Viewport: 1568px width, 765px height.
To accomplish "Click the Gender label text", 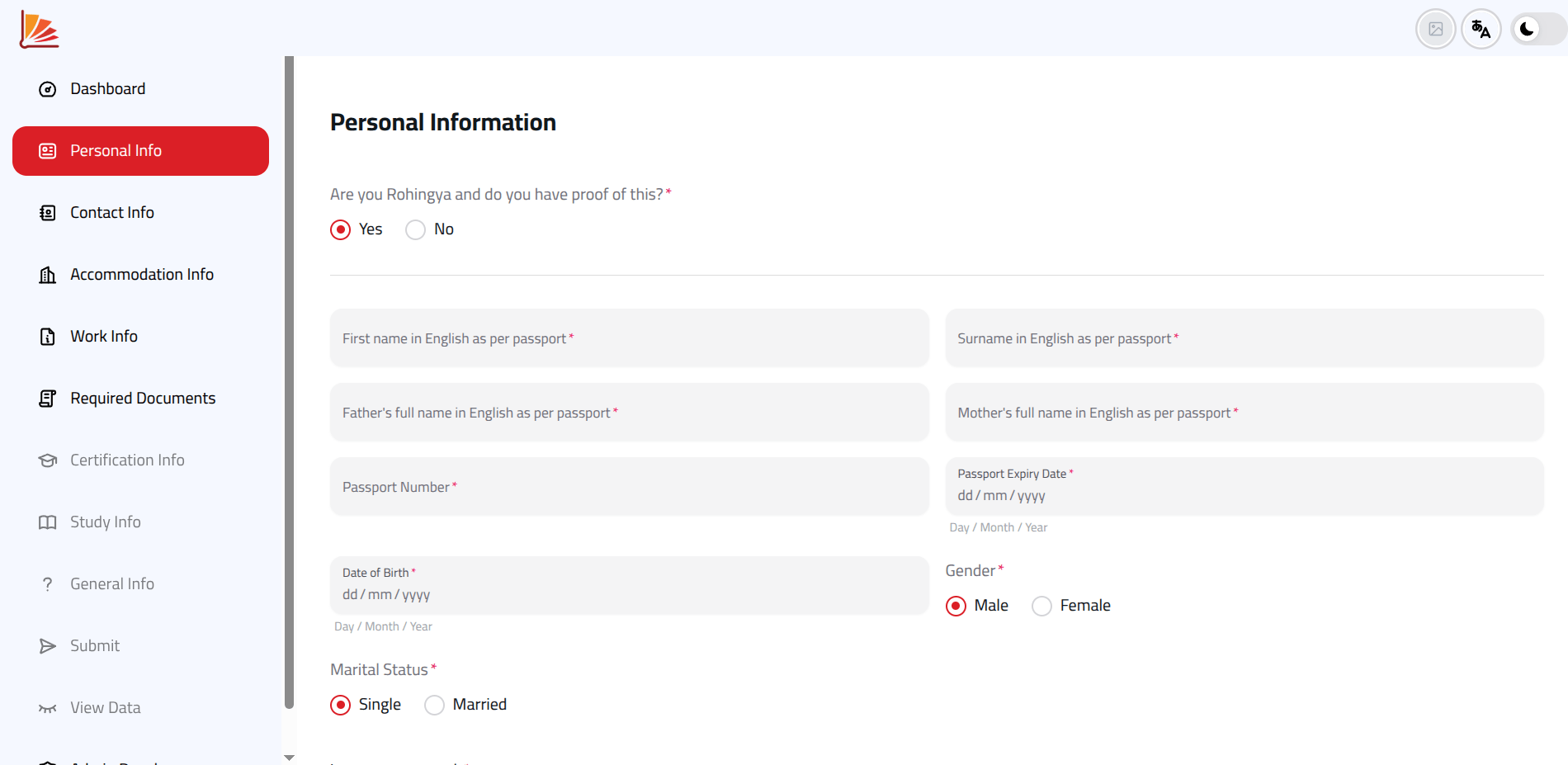I will click(971, 571).
